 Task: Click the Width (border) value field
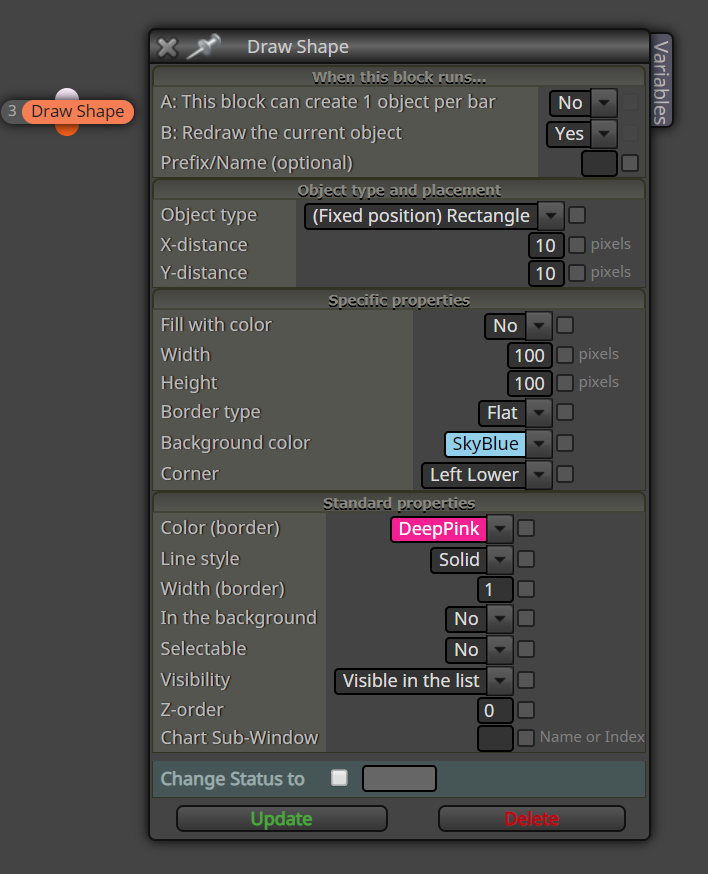pos(495,590)
